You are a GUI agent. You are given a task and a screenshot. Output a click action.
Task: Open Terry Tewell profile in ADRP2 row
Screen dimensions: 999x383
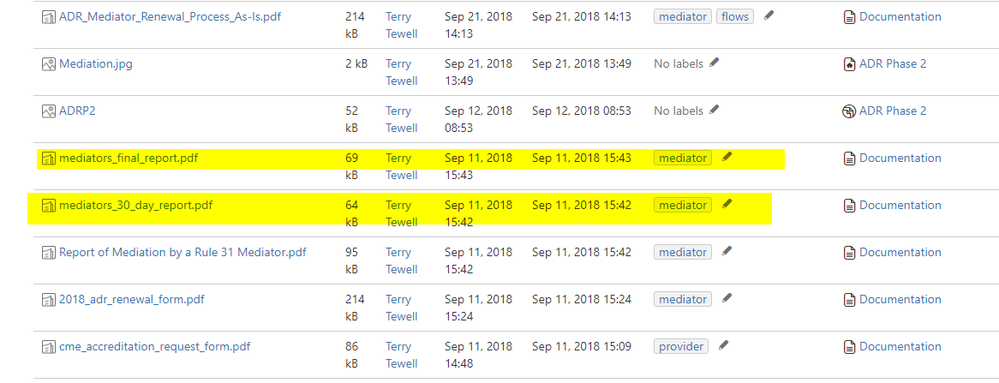tap(401, 119)
